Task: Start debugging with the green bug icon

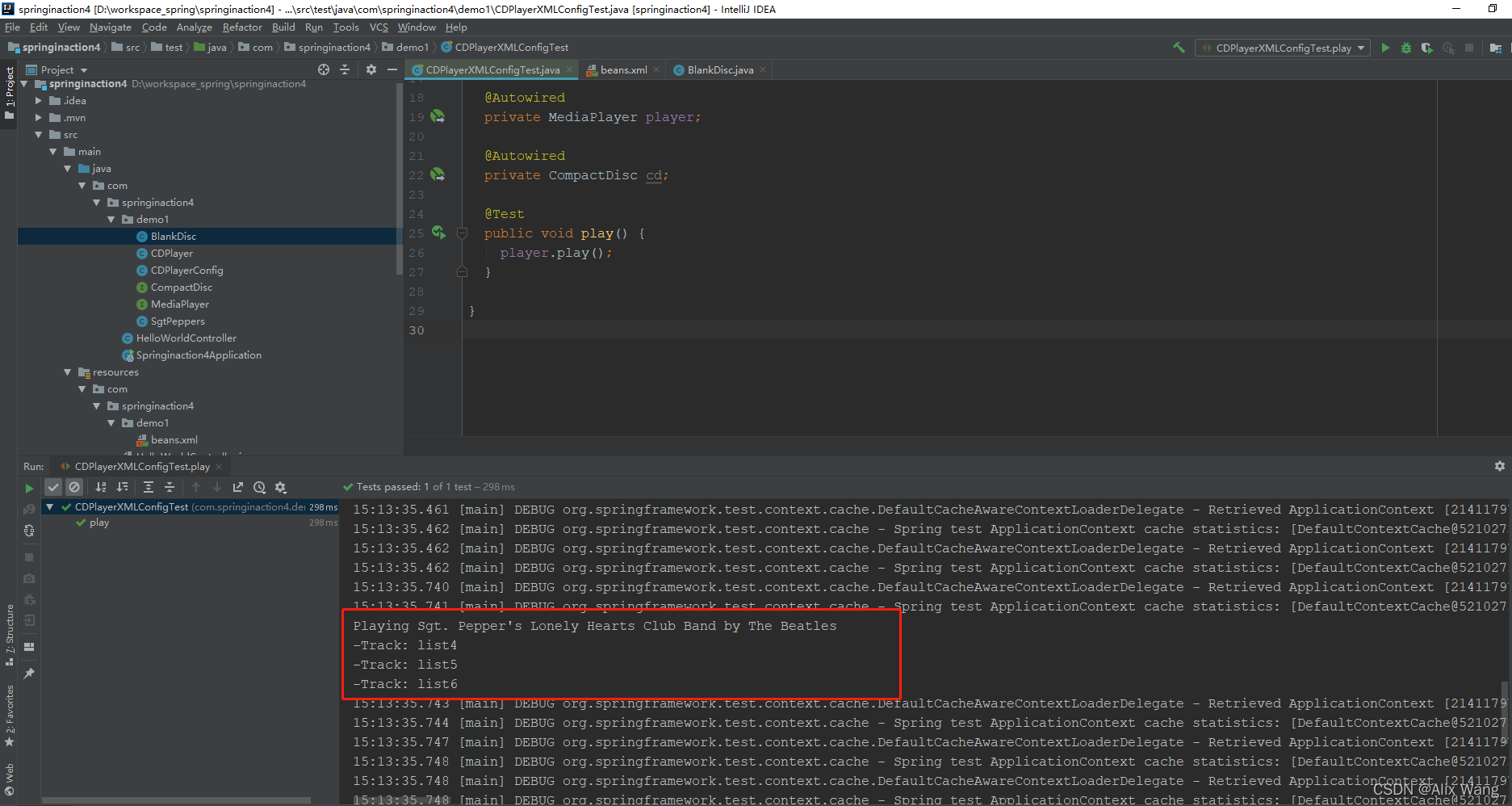Action: coord(1406,48)
